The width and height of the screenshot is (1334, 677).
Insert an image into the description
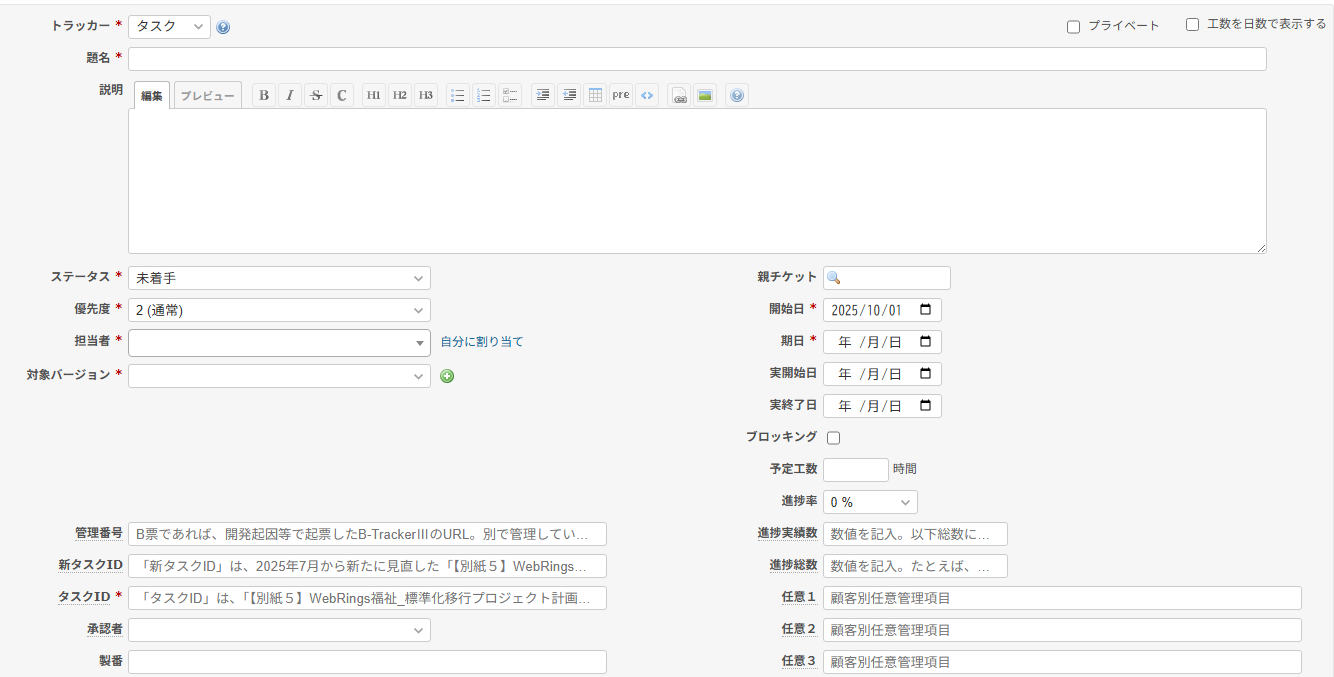[x=705, y=95]
